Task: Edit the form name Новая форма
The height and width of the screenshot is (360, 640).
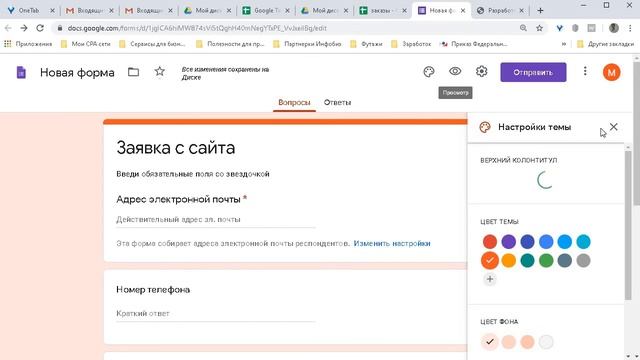Action: pyautogui.click(x=77, y=73)
